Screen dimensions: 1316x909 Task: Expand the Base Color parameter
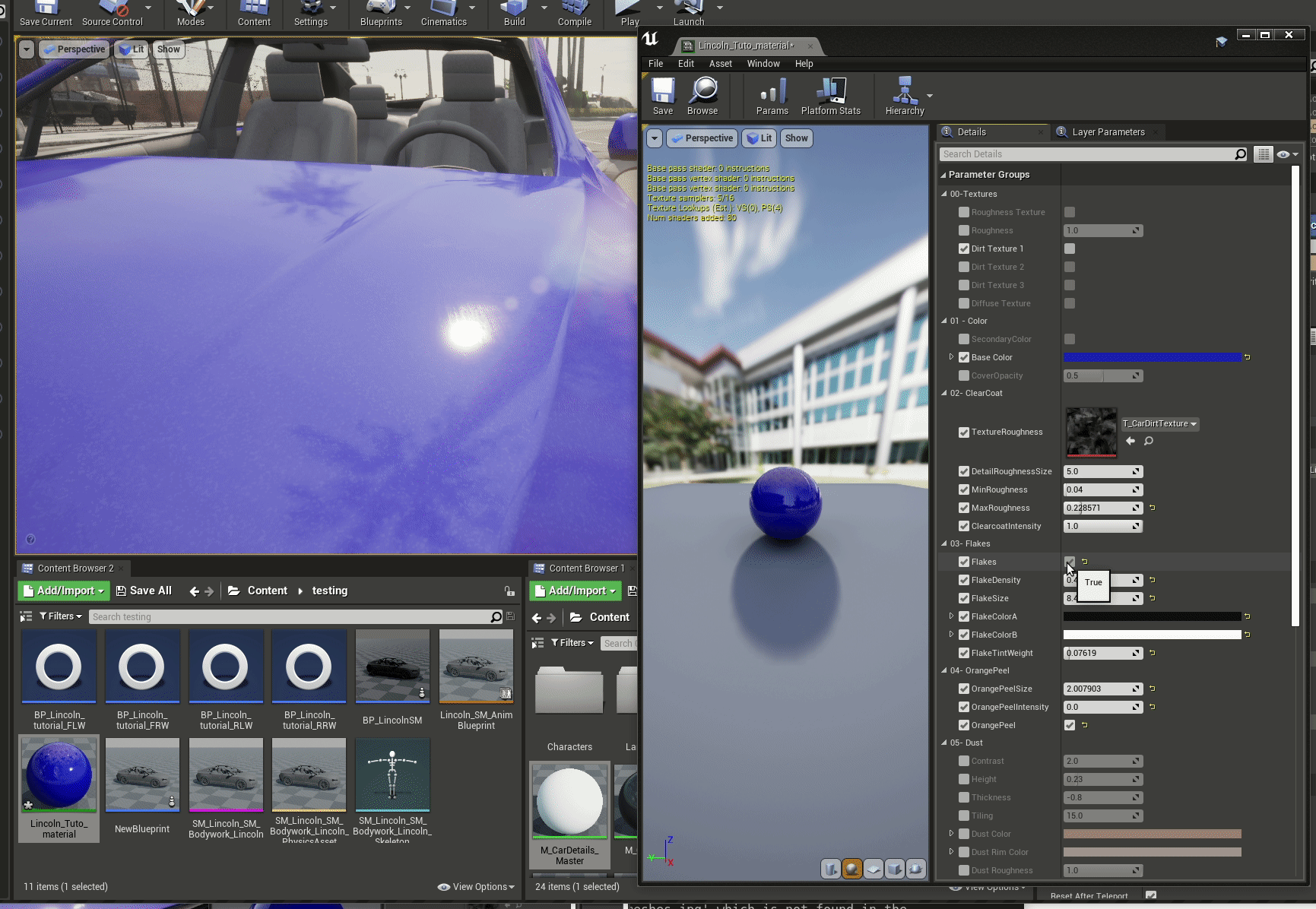coord(951,357)
